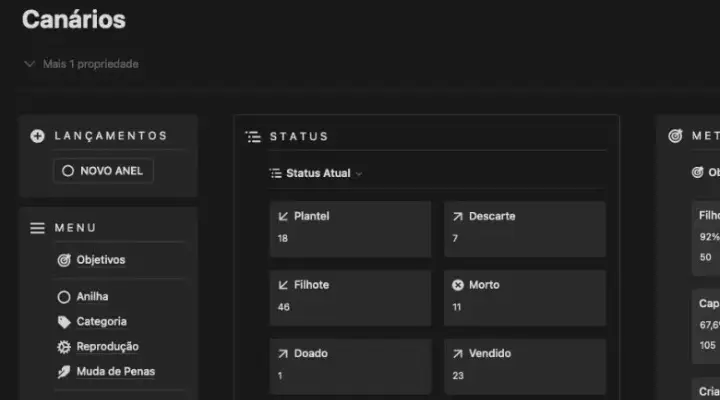This screenshot has height=400, width=720.
Task: Click the target icon in the Metas panel
Action: click(x=675, y=137)
